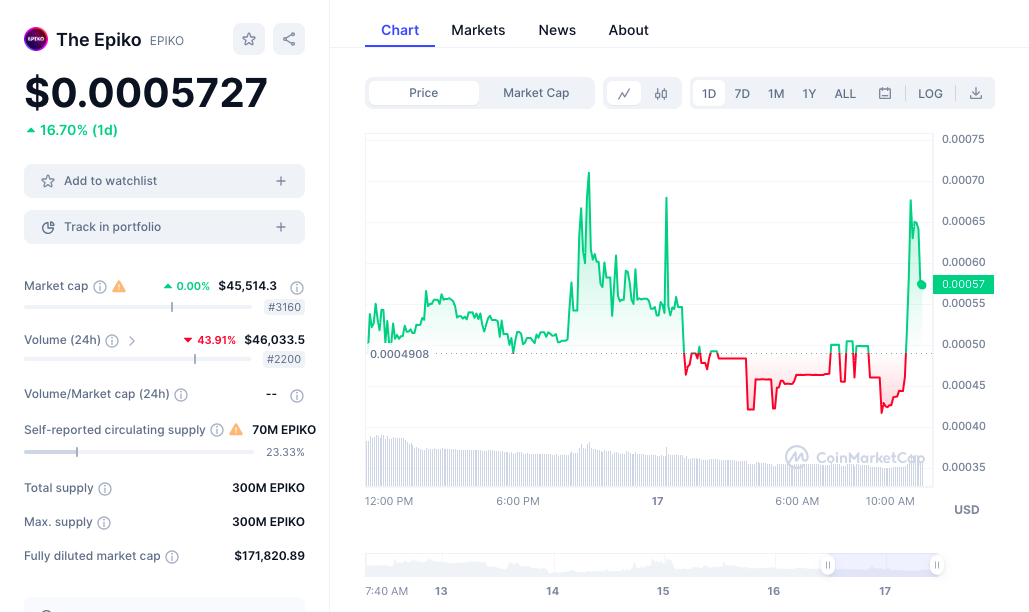The image size is (1029, 612).
Task: Open the About tab
Action: (628, 30)
